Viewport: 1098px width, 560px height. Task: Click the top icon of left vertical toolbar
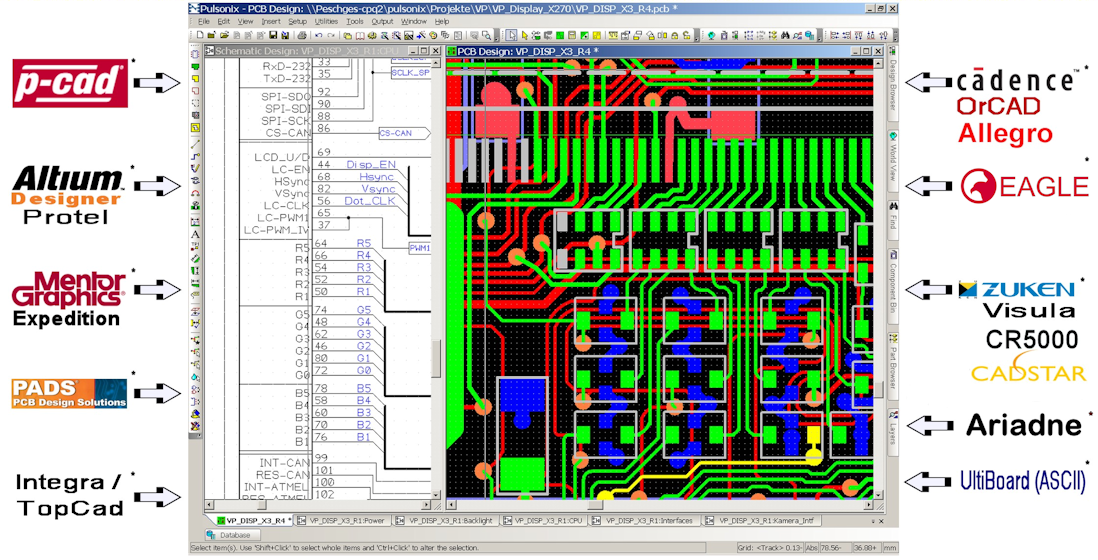click(x=195, y=54)
